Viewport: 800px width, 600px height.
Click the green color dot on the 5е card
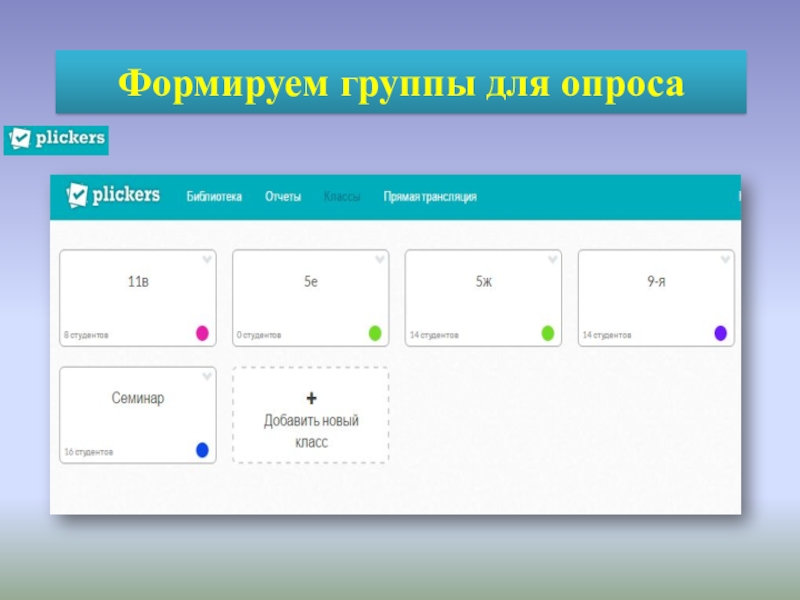point(375,333)
